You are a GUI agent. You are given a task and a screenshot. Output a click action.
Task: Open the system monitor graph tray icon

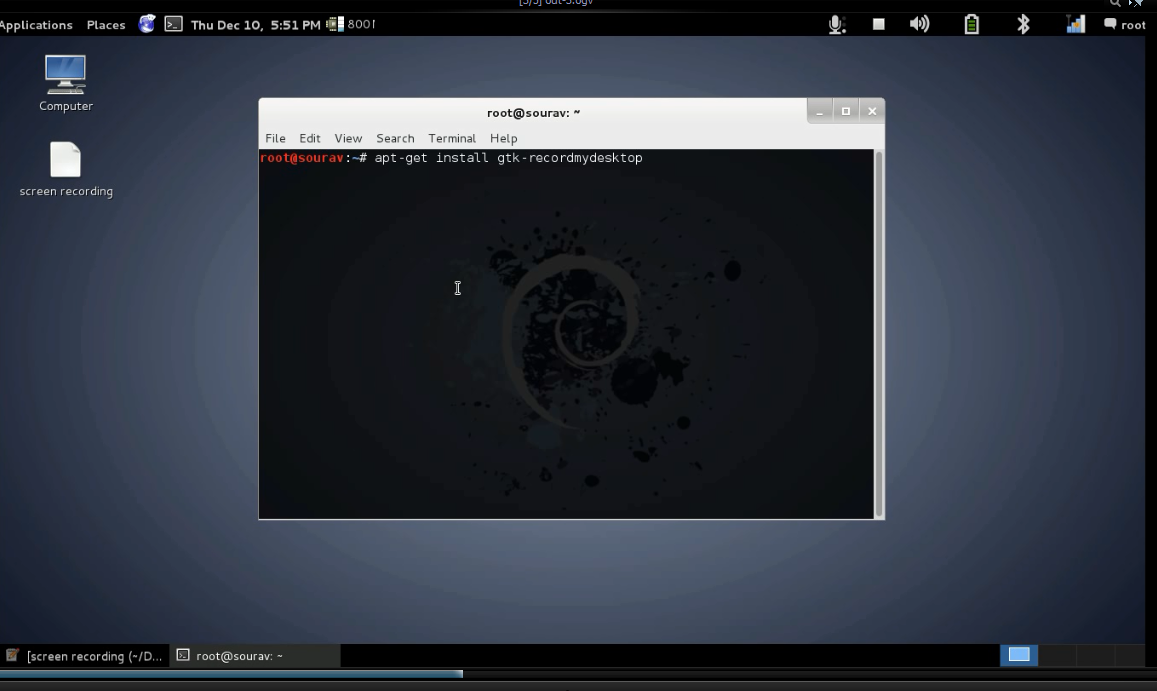pos(1076,23)
